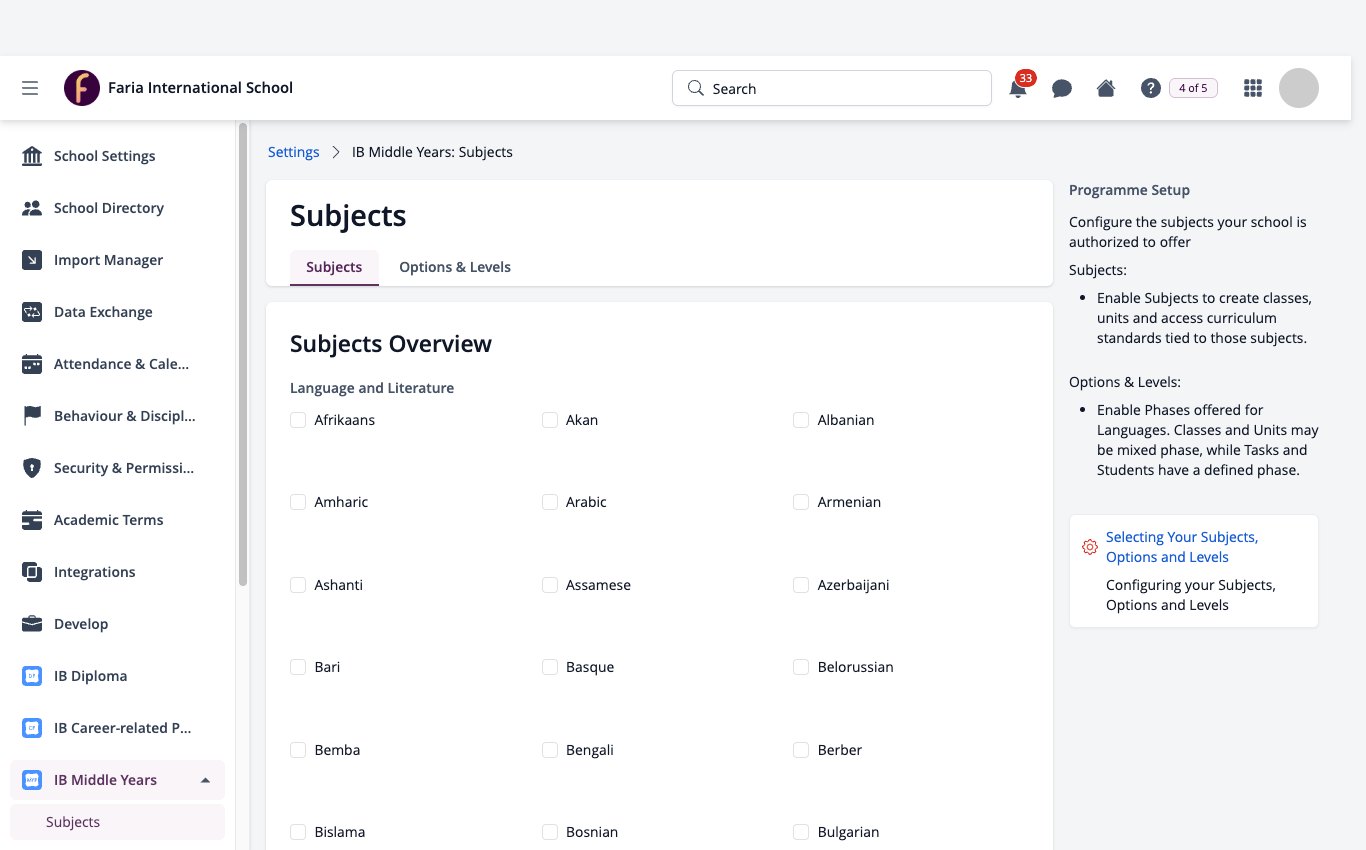Switch to Options & Levels tab

click(x=455, y=267)
